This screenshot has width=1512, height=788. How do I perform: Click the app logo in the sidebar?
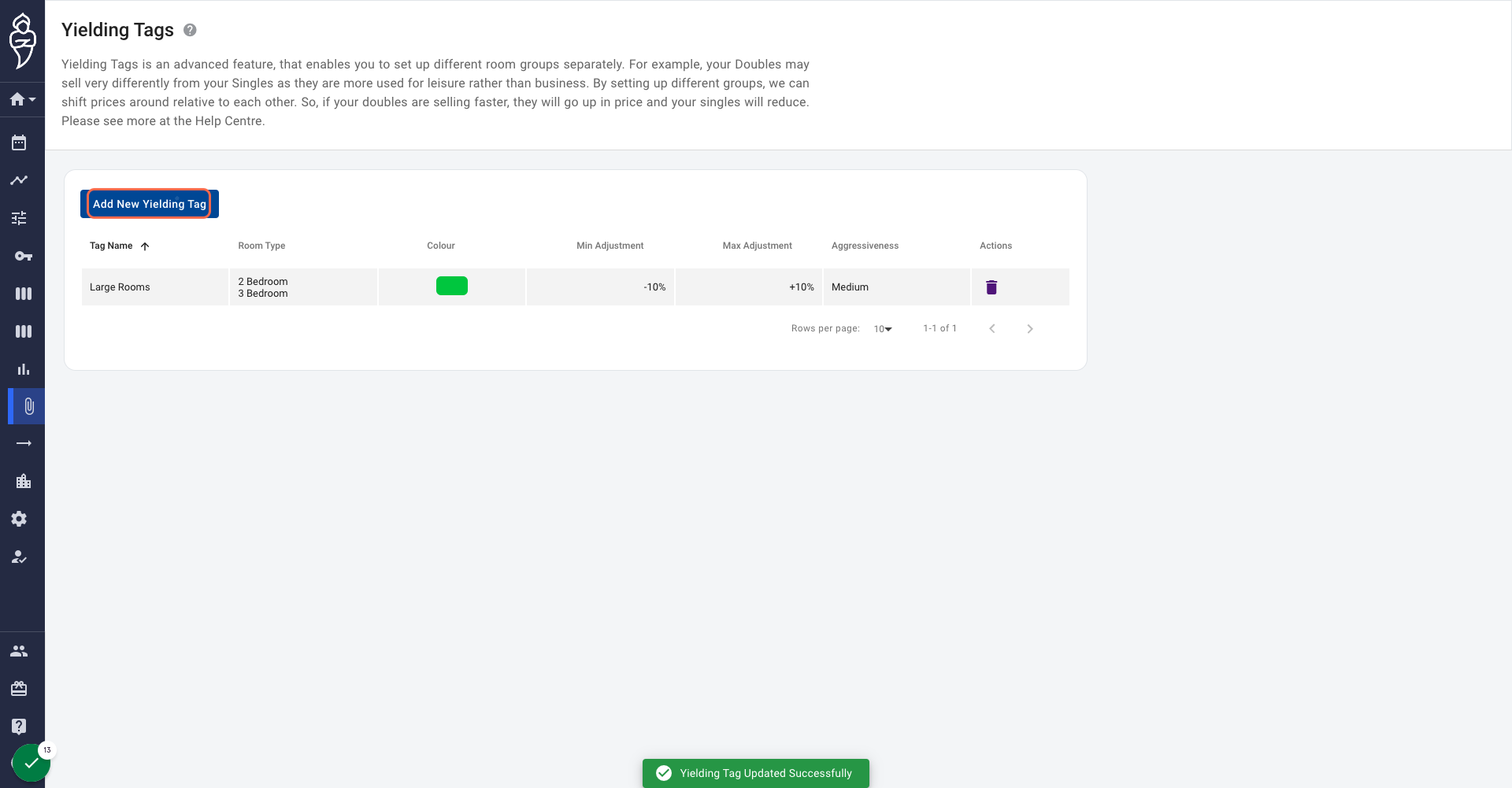coord(22,41)
